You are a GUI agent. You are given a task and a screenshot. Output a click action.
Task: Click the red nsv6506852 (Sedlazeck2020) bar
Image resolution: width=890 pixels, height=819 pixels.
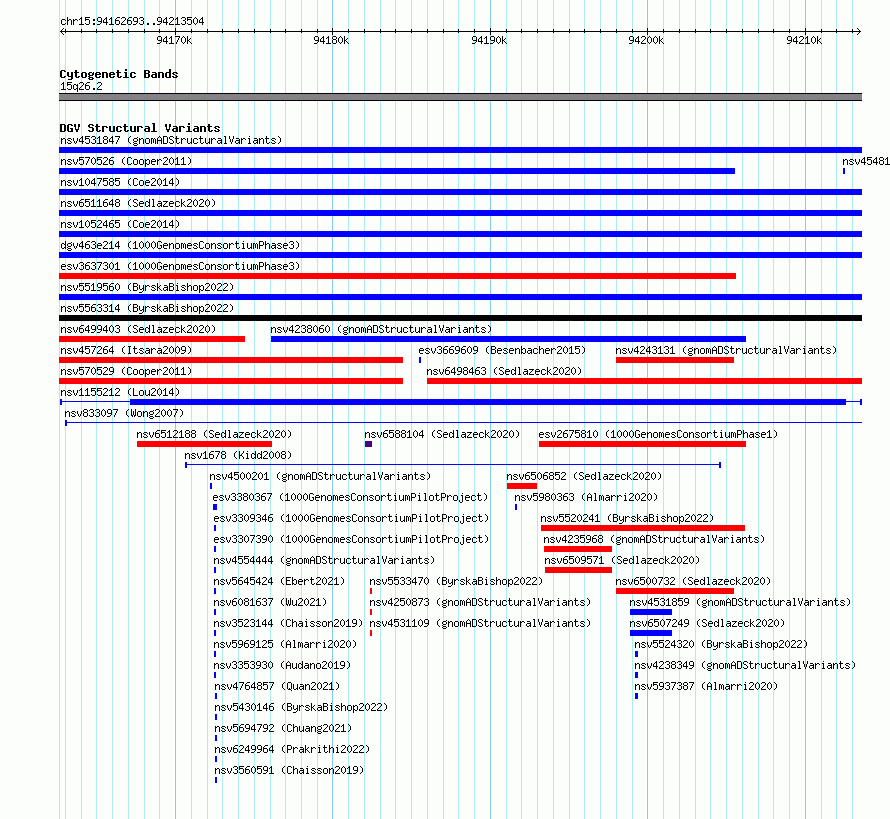(522, 486)
